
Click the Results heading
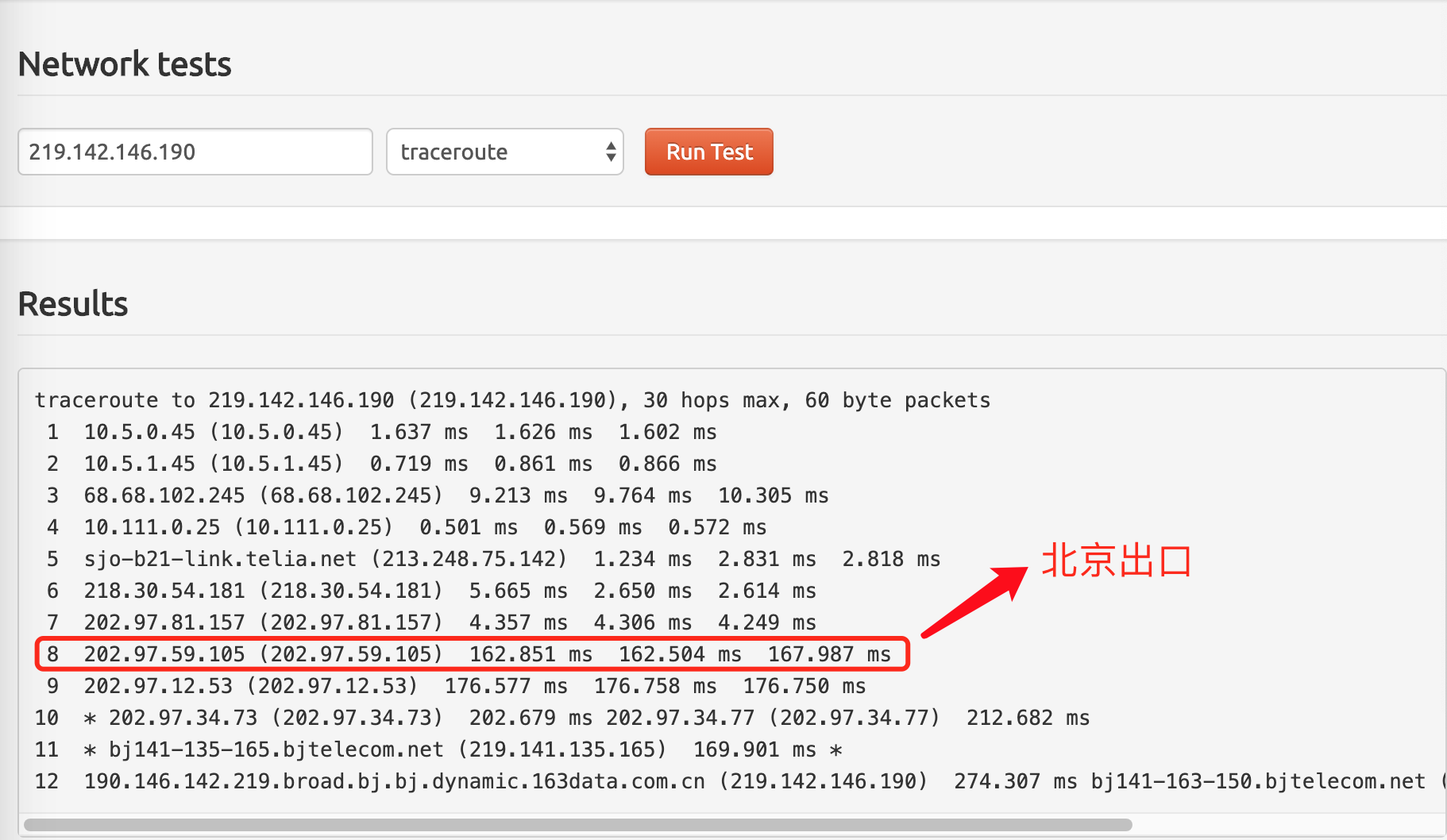pyautogui.click(x=73, y=304)
